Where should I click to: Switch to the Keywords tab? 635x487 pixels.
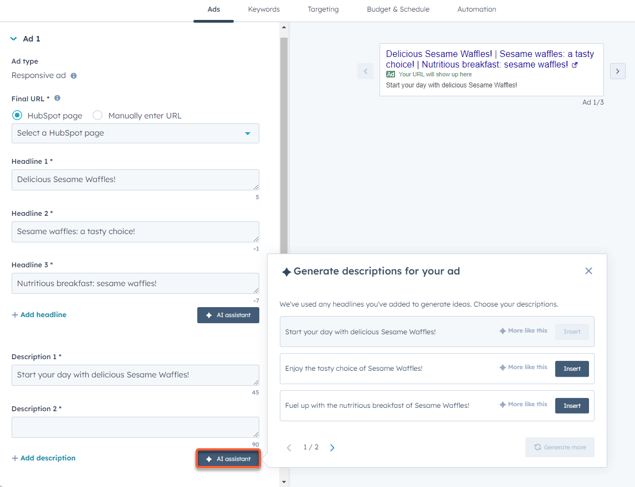(264, 10)
